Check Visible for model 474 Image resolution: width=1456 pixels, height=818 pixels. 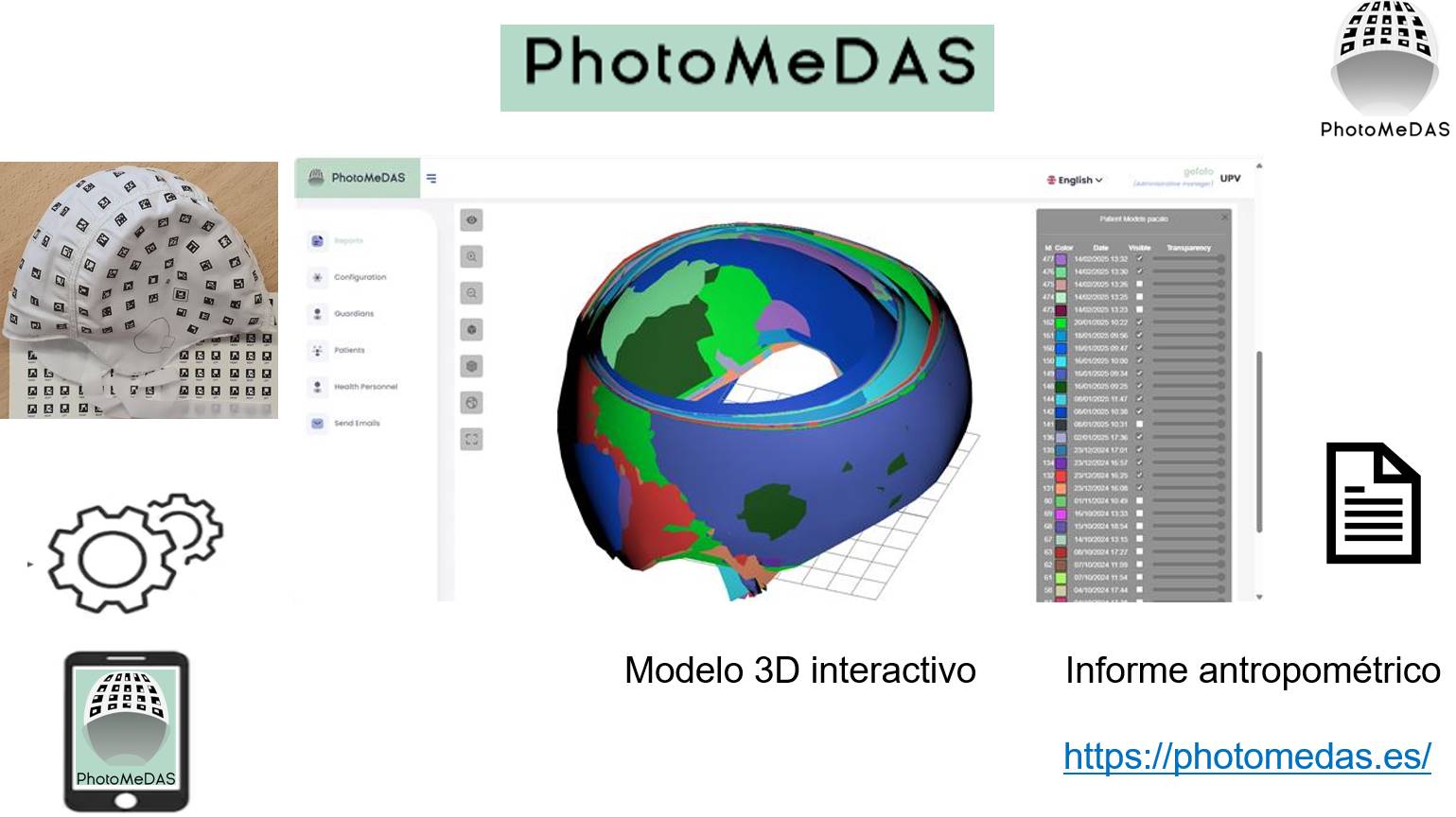(1140, 297)
